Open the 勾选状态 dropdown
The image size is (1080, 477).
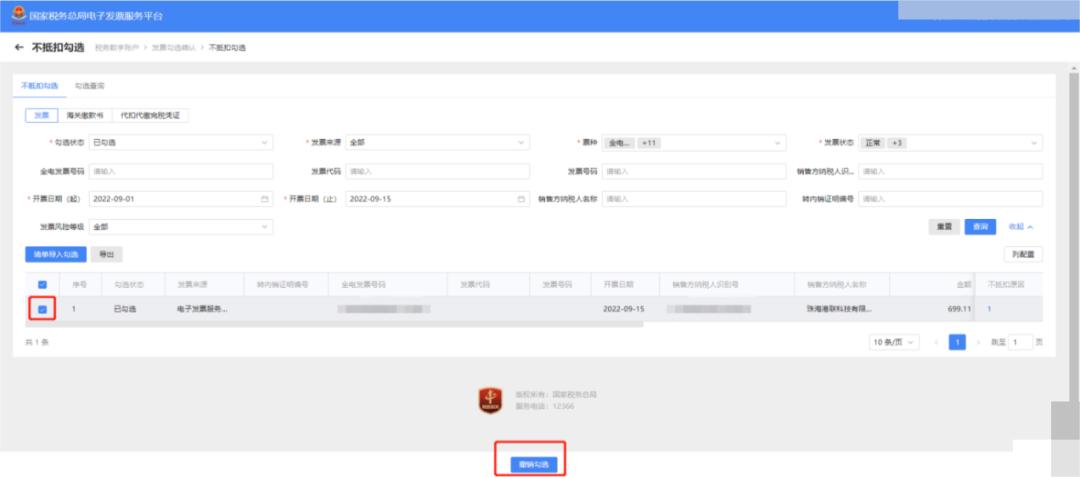click(180, 143)
